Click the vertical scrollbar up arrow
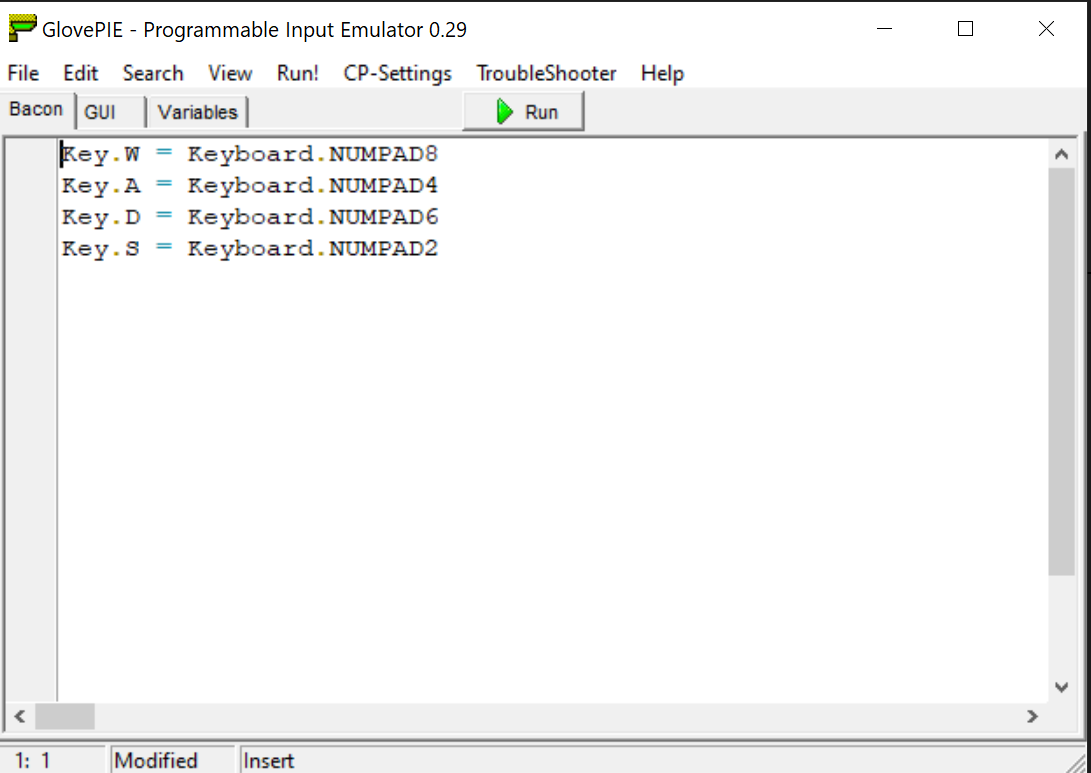This screenshot has height=773, width=1091. tap(1061, 154)
